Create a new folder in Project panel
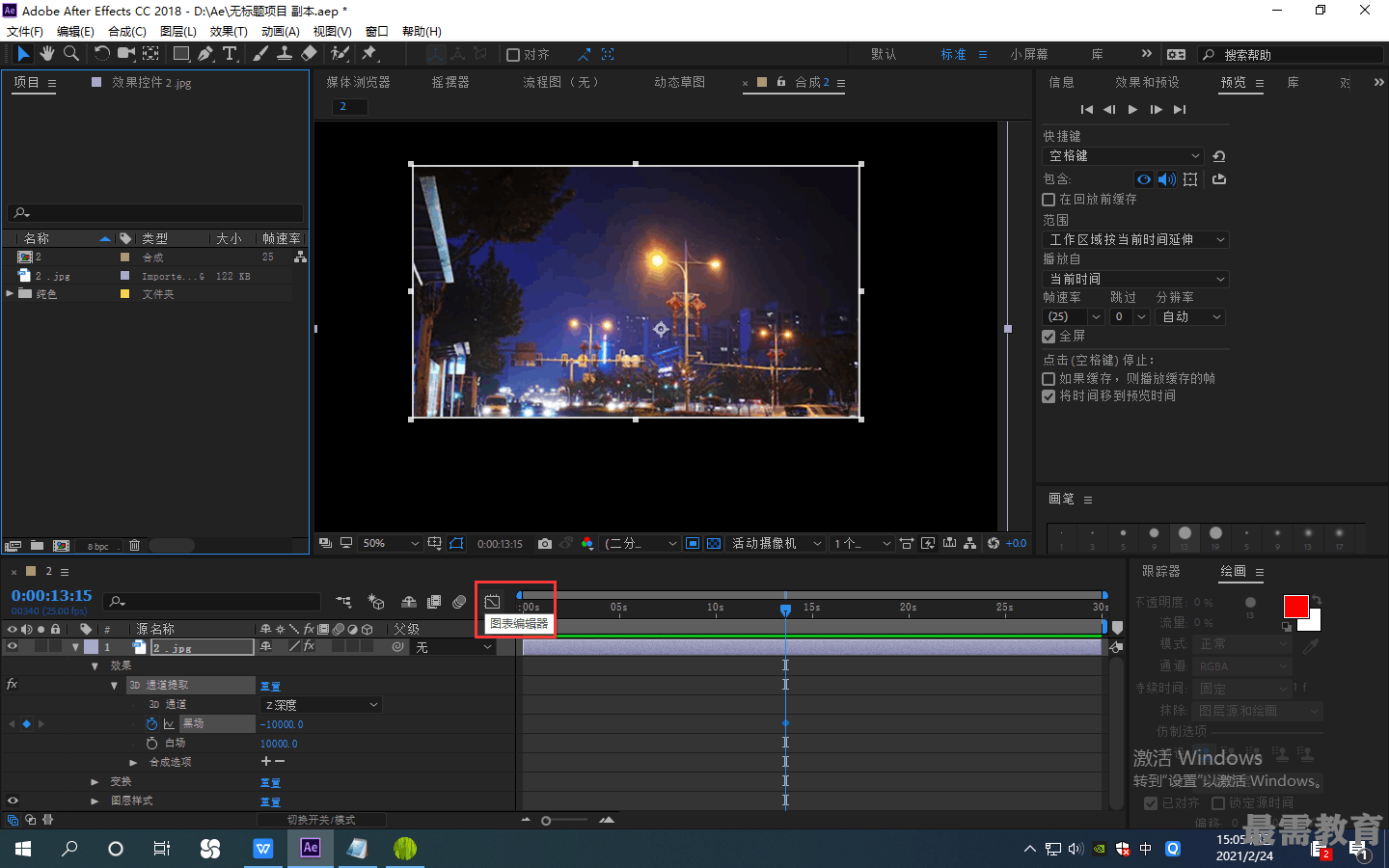Image resolution: width=1389 pixels, height=868 pixels. (x=37, y=546)
